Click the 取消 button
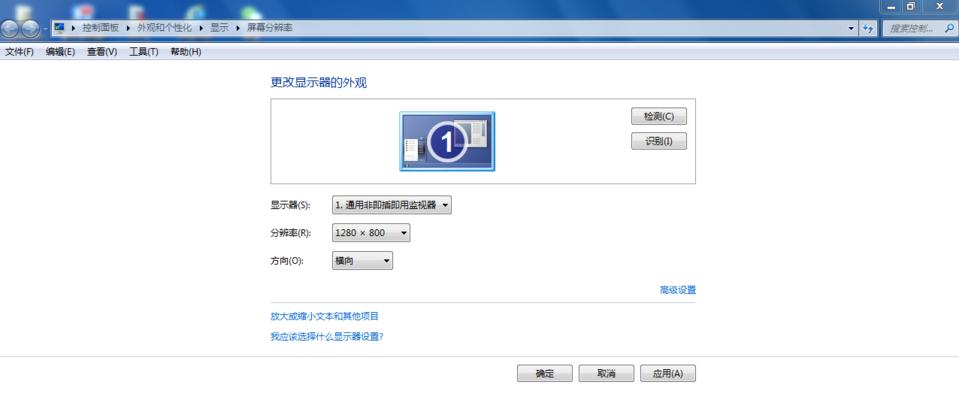Viewport: 959px width, 400px height. (x=606, y=373)
